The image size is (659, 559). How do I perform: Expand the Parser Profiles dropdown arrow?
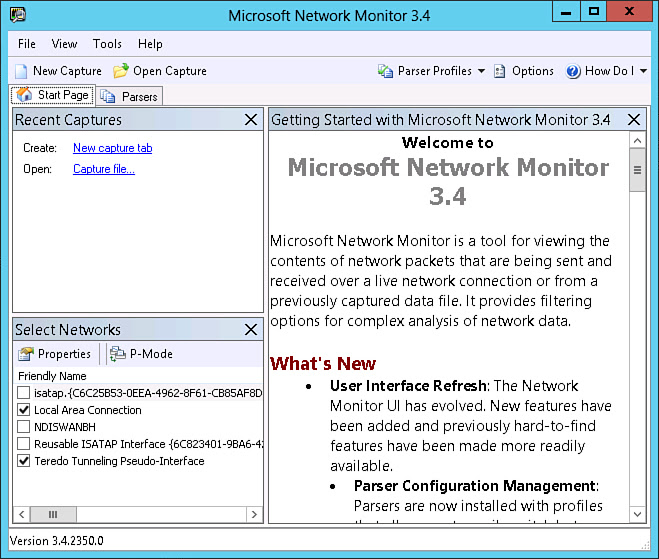482,71
